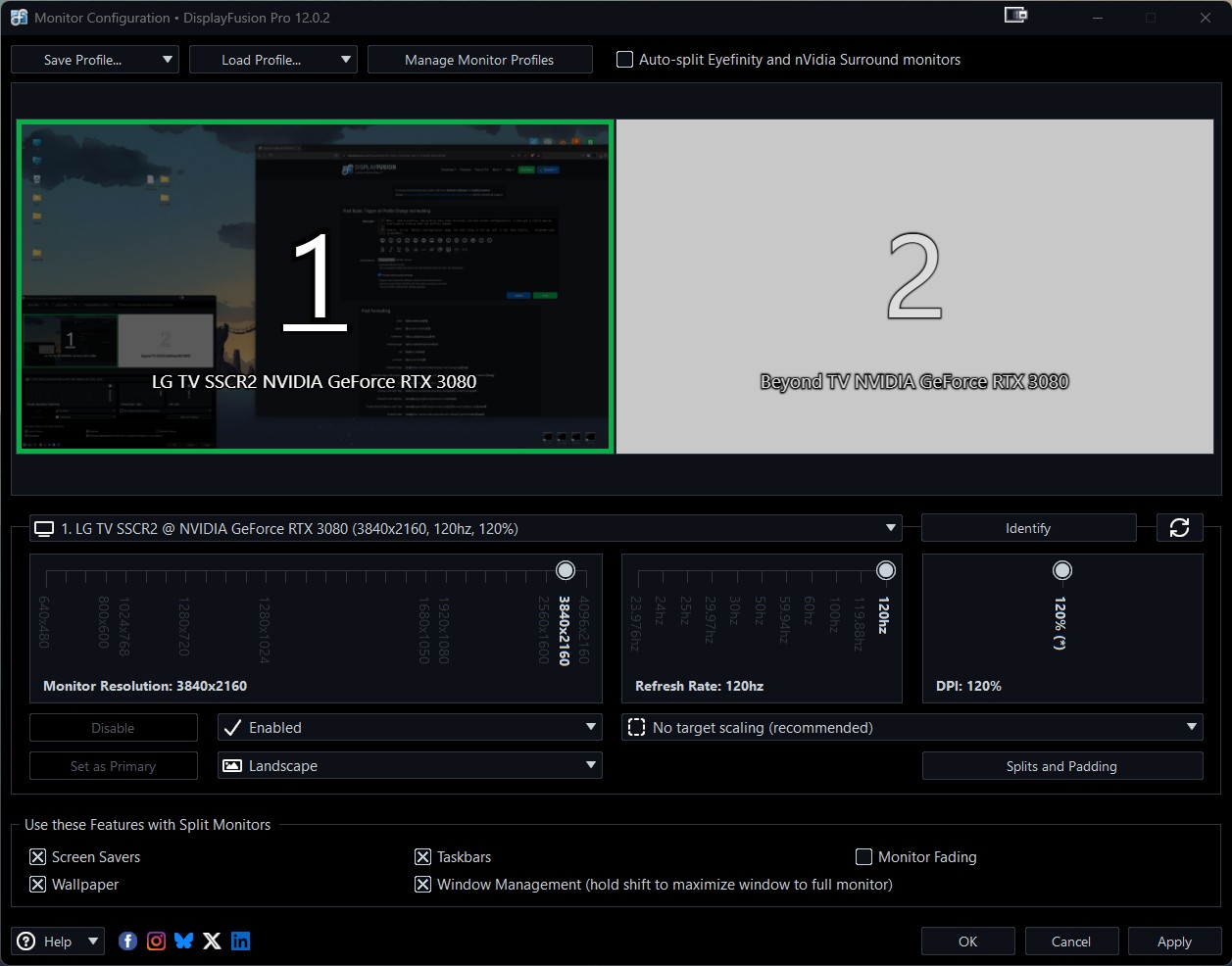Click the Cancel button

[x=1071, y=942]
